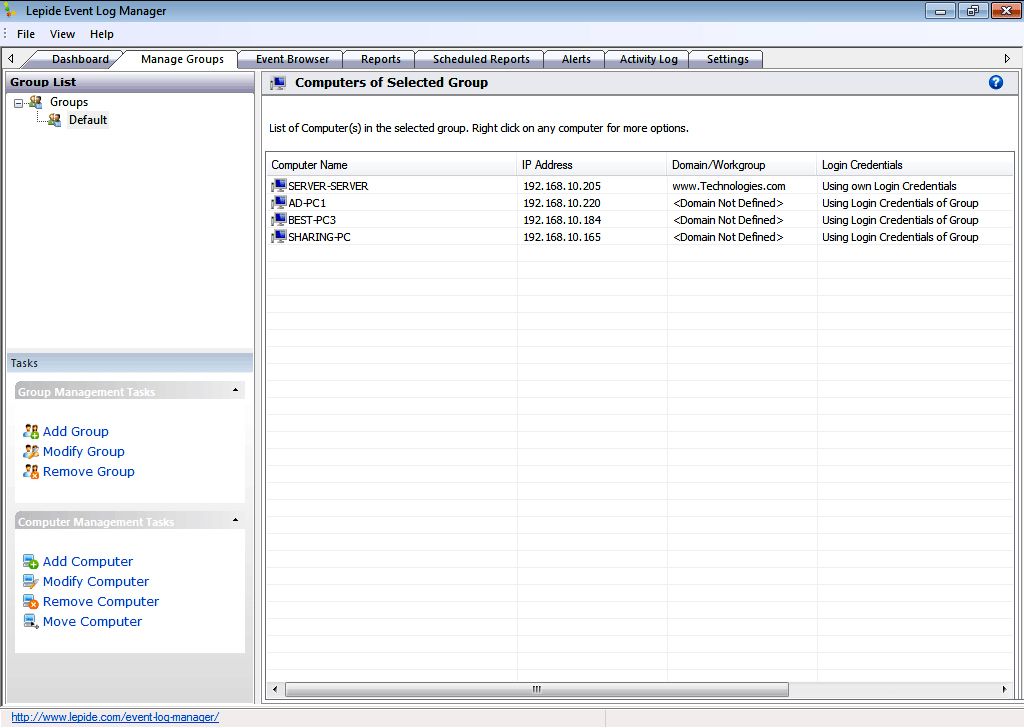Click the horizontal scrollbar thumb
This screenshot has width=1024, height=728.
pyautogui.click(x=537, y=689)
